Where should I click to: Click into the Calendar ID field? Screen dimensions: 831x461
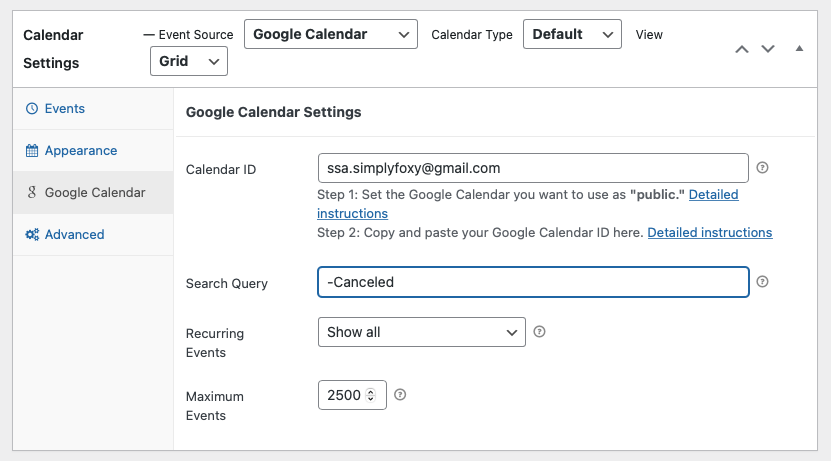(x=533, y=168)
